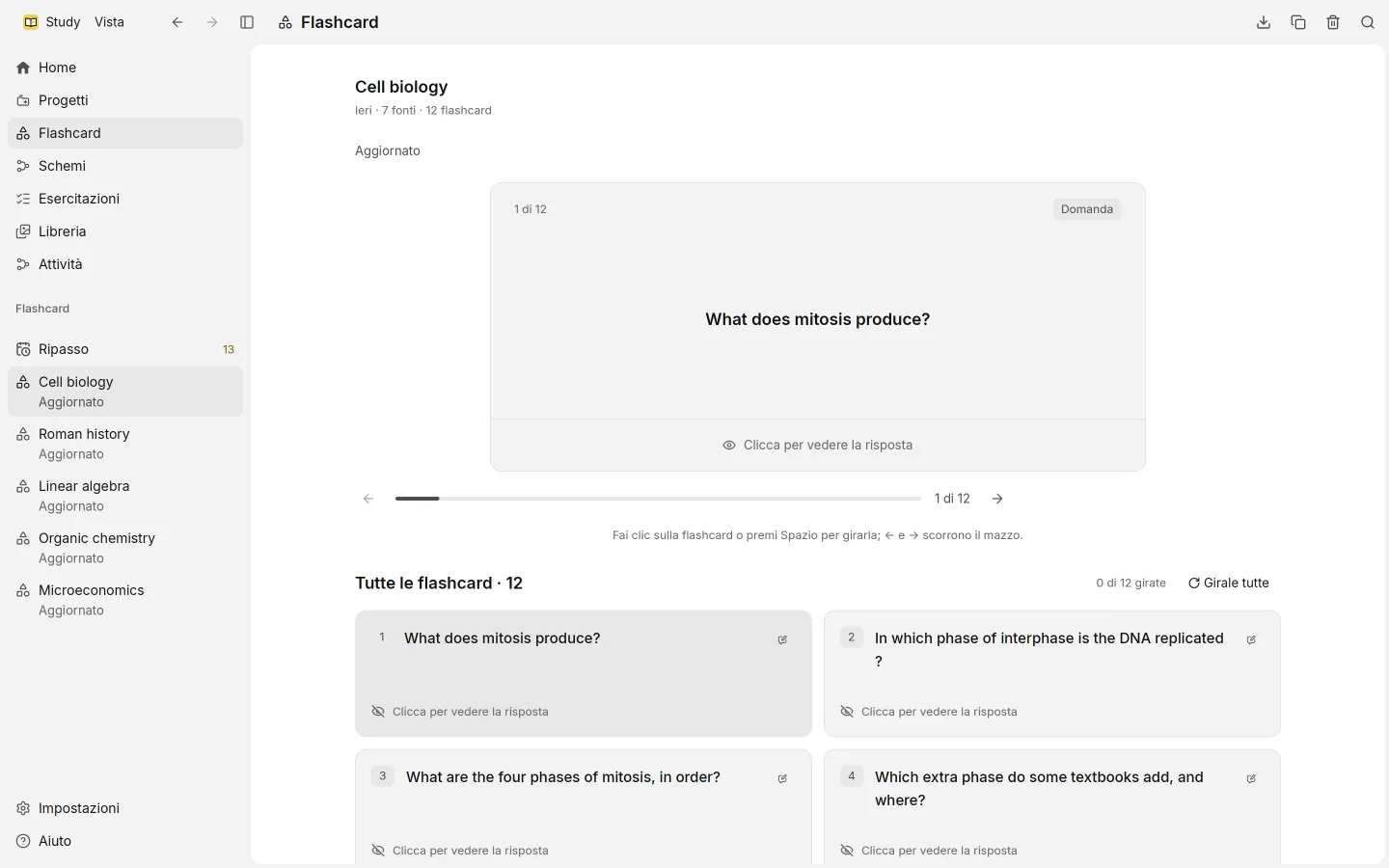The image size is (1389, 868).
Task: Delete deck with the trash icon
Action: pos(1333,22)
